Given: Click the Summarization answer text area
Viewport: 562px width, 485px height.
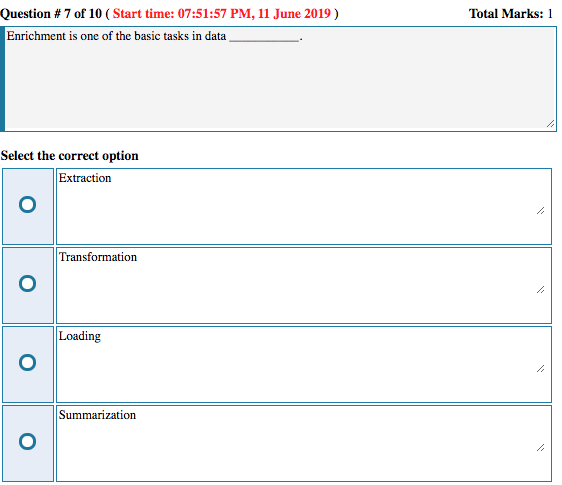Looking at the screenshot, I should click(x=304, y=443).
